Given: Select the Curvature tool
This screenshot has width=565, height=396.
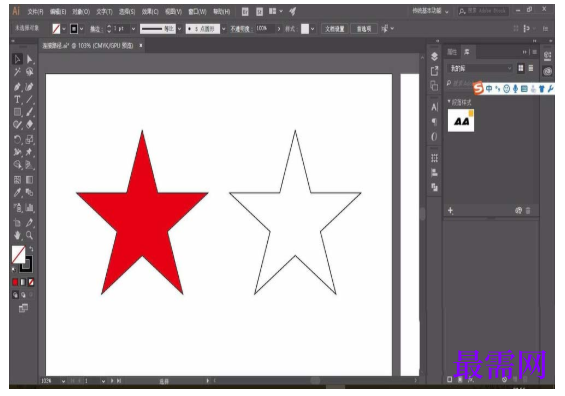Looking at the screenshot, I should (30, 86).
